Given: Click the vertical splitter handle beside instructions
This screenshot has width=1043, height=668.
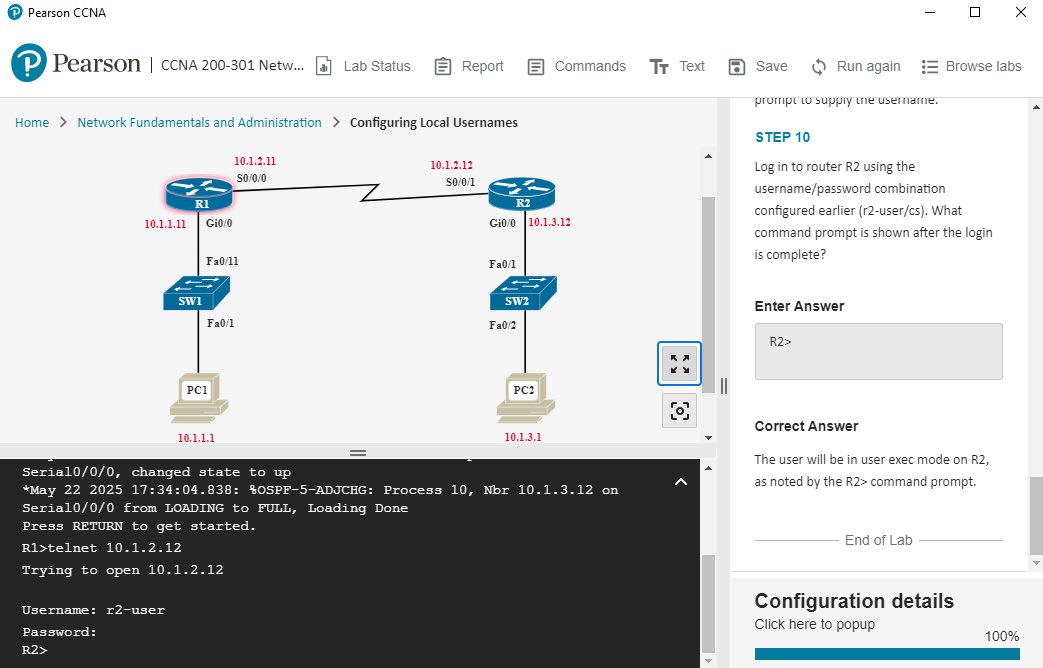Looking at the screenshot, I should point(724,386).
